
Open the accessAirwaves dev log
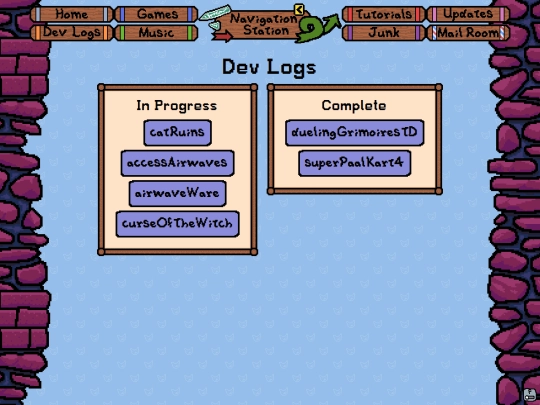[x=177, y=163]
